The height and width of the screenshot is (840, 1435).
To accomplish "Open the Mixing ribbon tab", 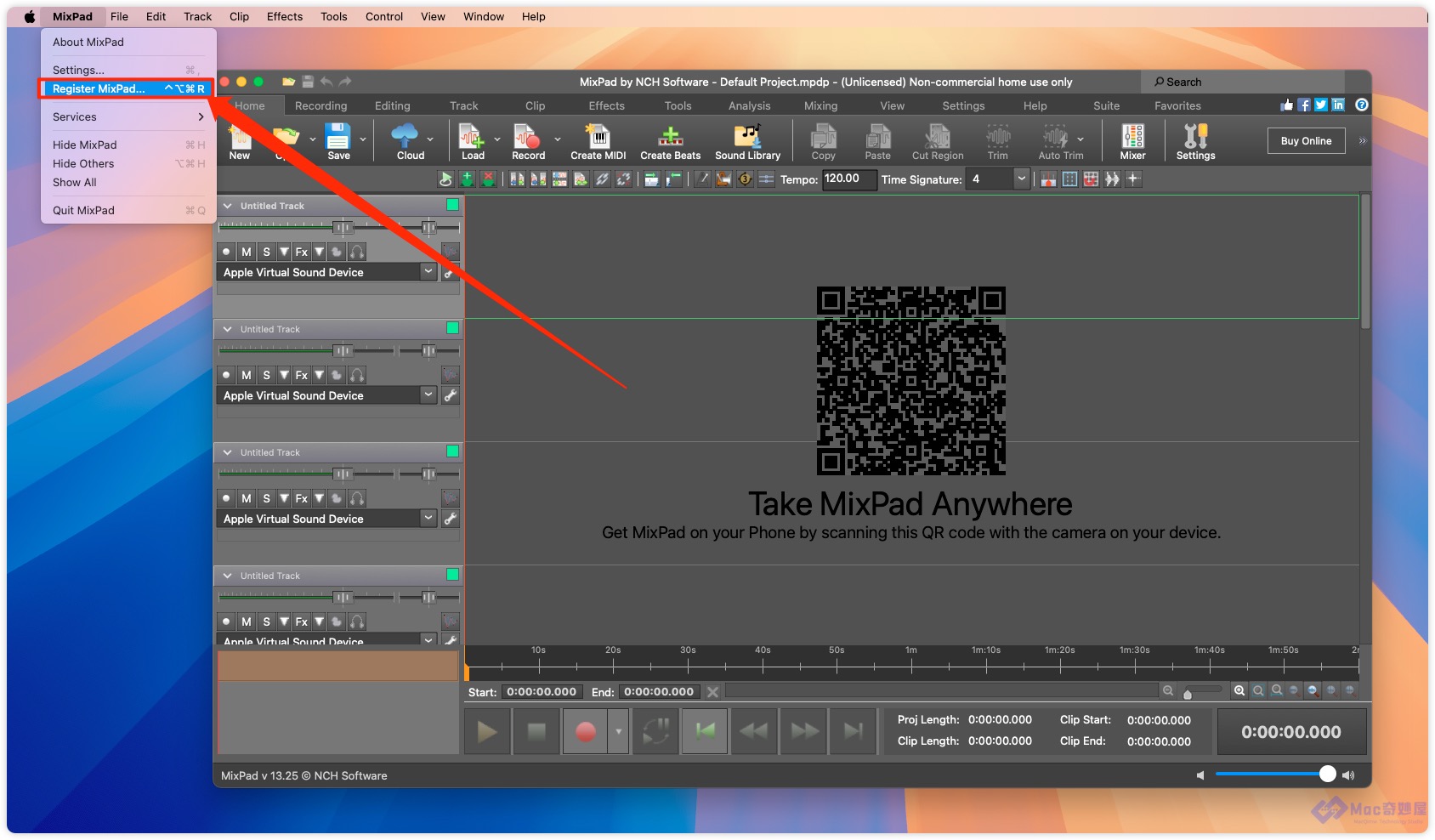I will (x=820, y=105).
